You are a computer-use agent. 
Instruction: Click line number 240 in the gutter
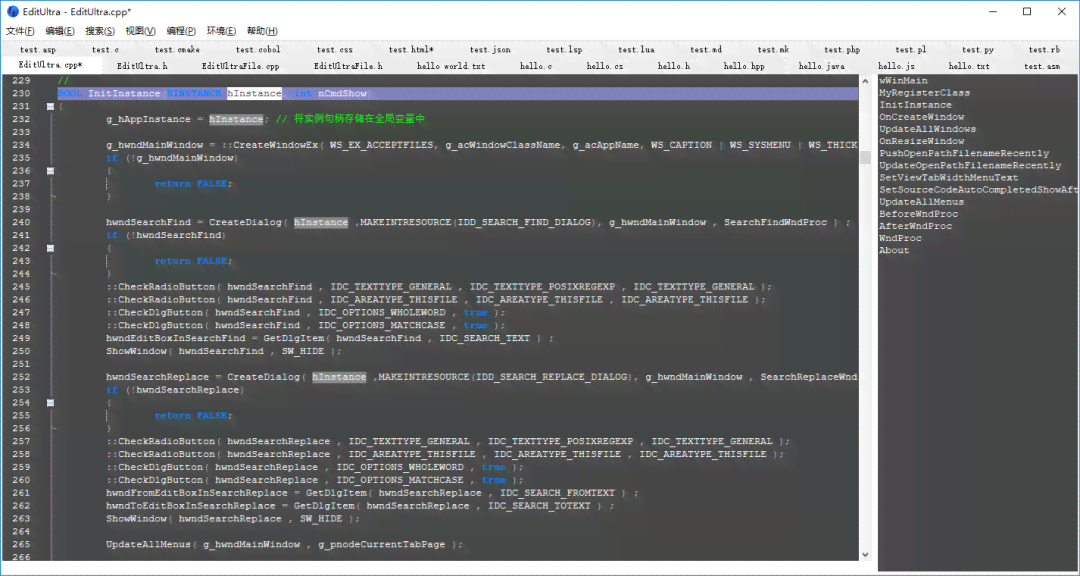(21, 223)
